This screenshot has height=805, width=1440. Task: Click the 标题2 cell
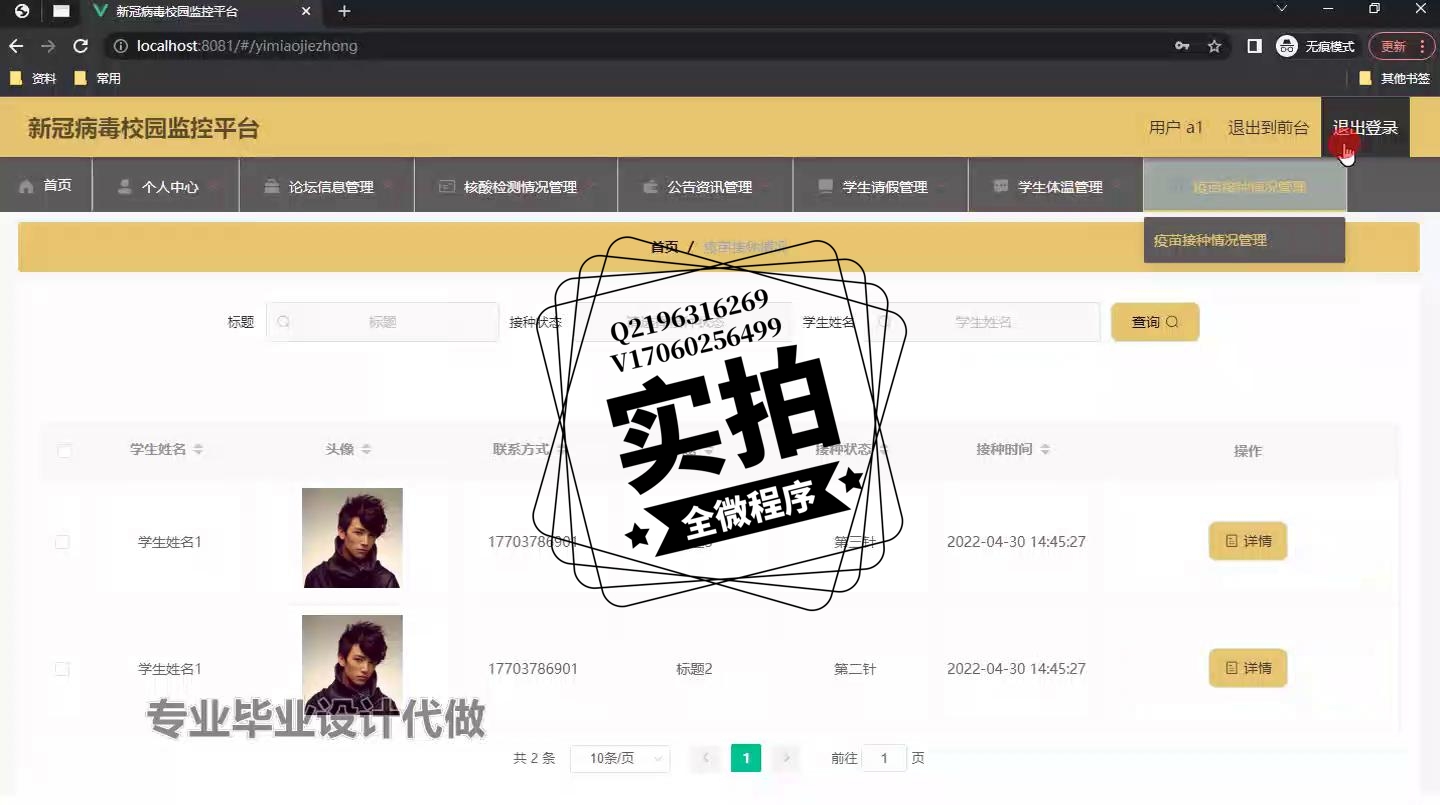coord(694,669)
